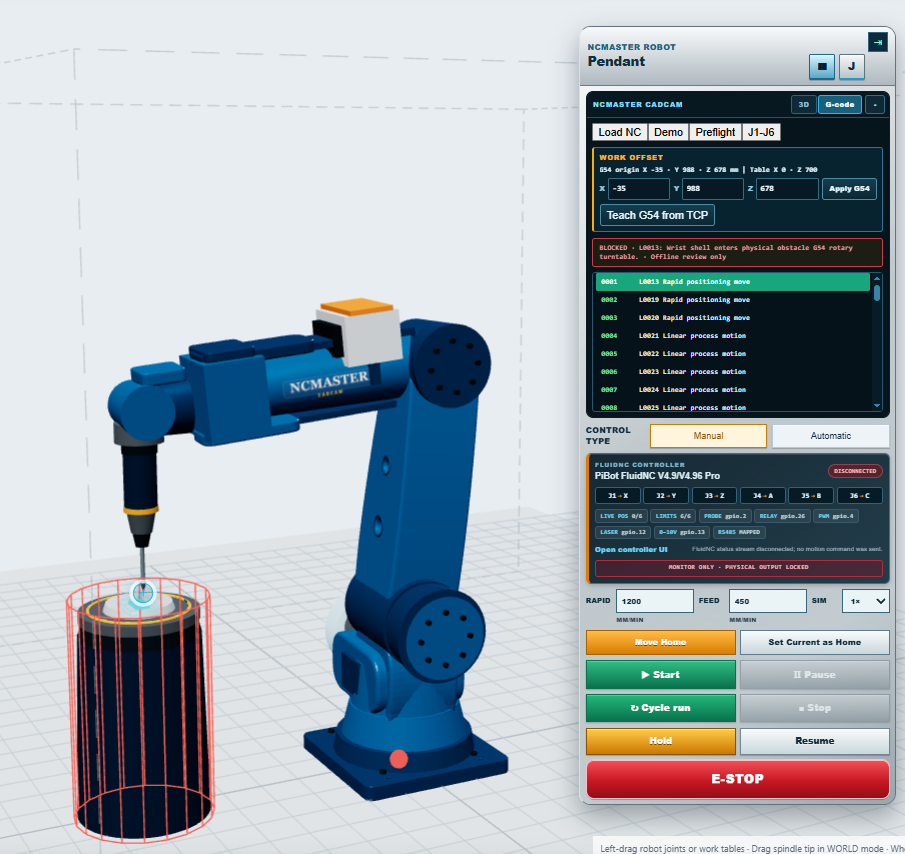Click the PROBE gpio.2 chip
Screen dimensions: 905x854
pos(725,516)
